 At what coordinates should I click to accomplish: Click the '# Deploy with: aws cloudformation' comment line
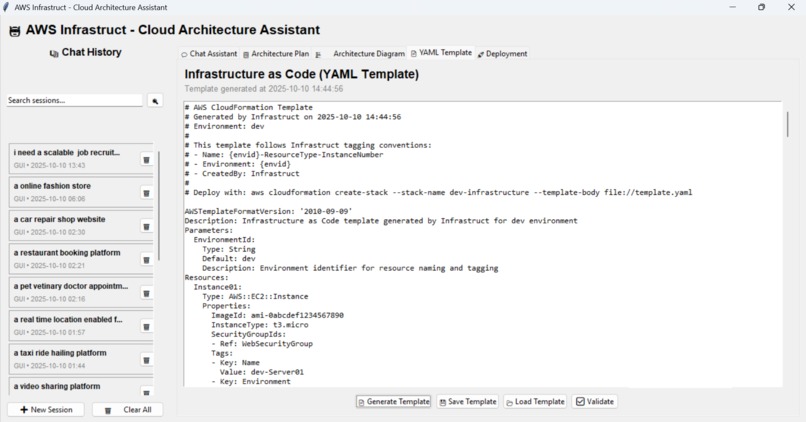point(438,192)
